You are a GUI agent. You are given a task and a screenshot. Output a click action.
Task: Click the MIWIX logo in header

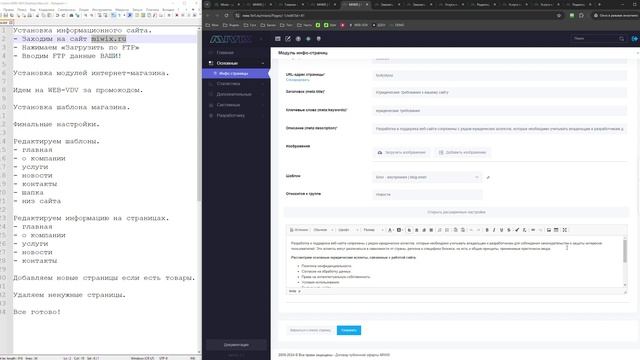231,39
